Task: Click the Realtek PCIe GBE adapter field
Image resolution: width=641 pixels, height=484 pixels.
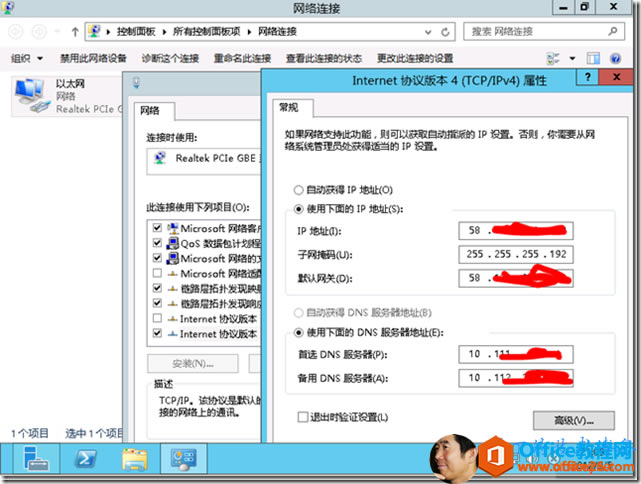Action: click(204, 161)
